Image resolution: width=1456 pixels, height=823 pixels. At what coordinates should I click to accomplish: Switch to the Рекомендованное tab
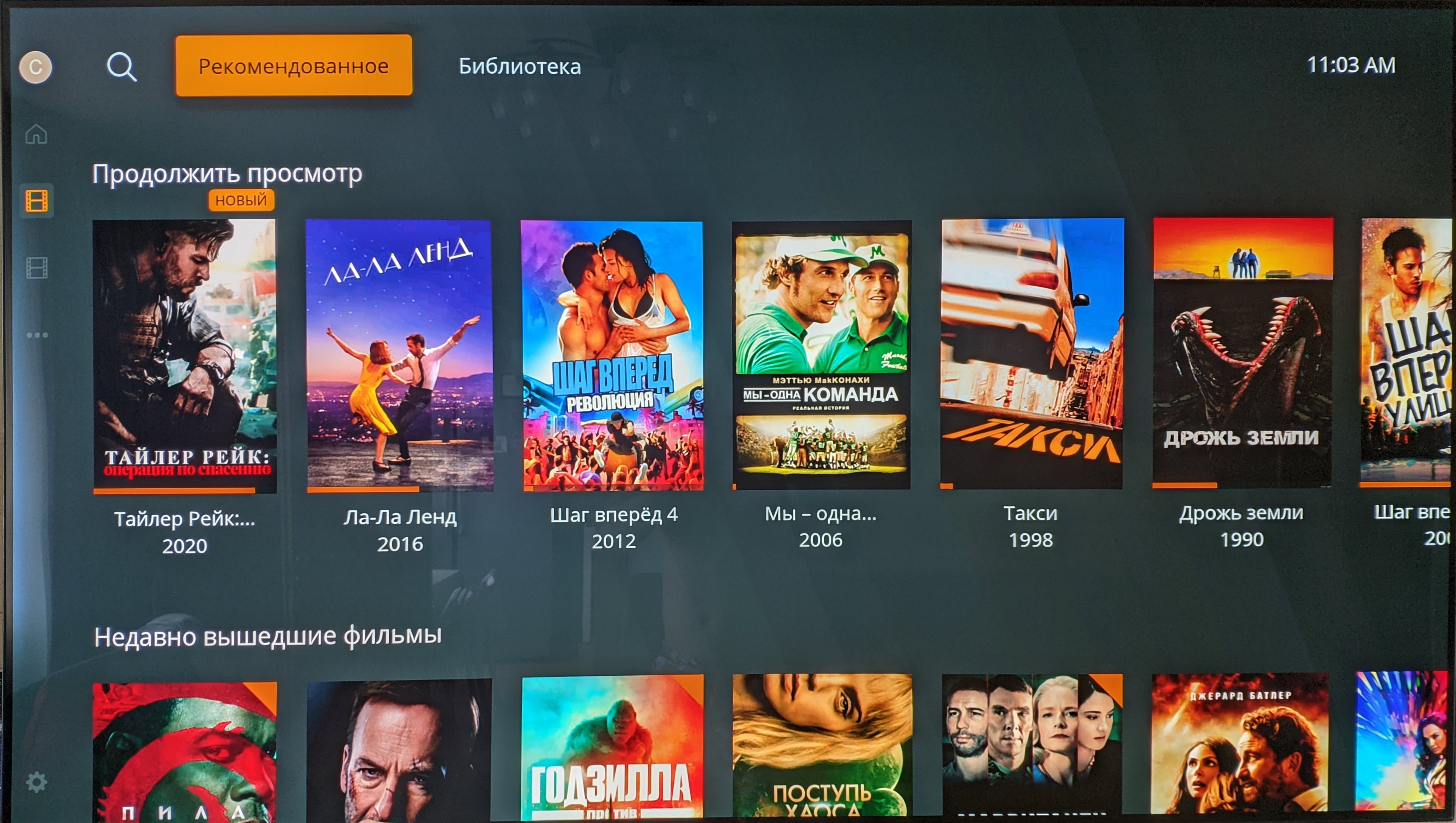click(x=293, y=65)
